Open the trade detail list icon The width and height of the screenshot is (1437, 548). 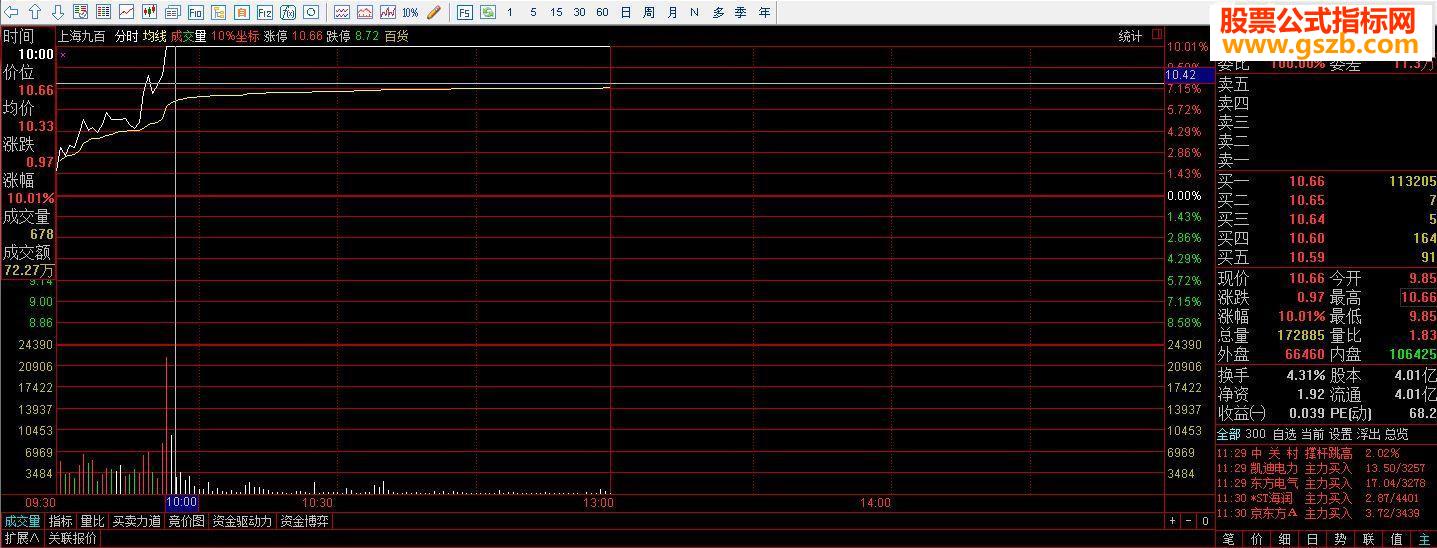point(172,12)
